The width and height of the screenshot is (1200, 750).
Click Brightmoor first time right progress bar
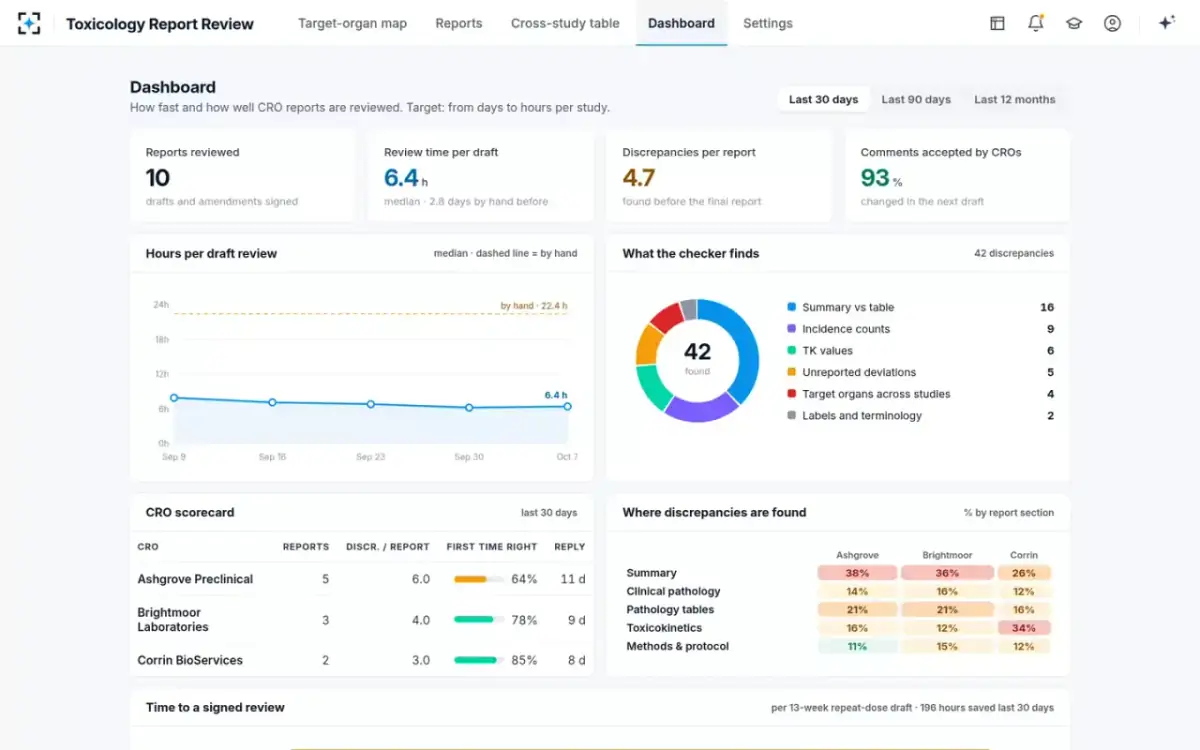click(478, 620)
